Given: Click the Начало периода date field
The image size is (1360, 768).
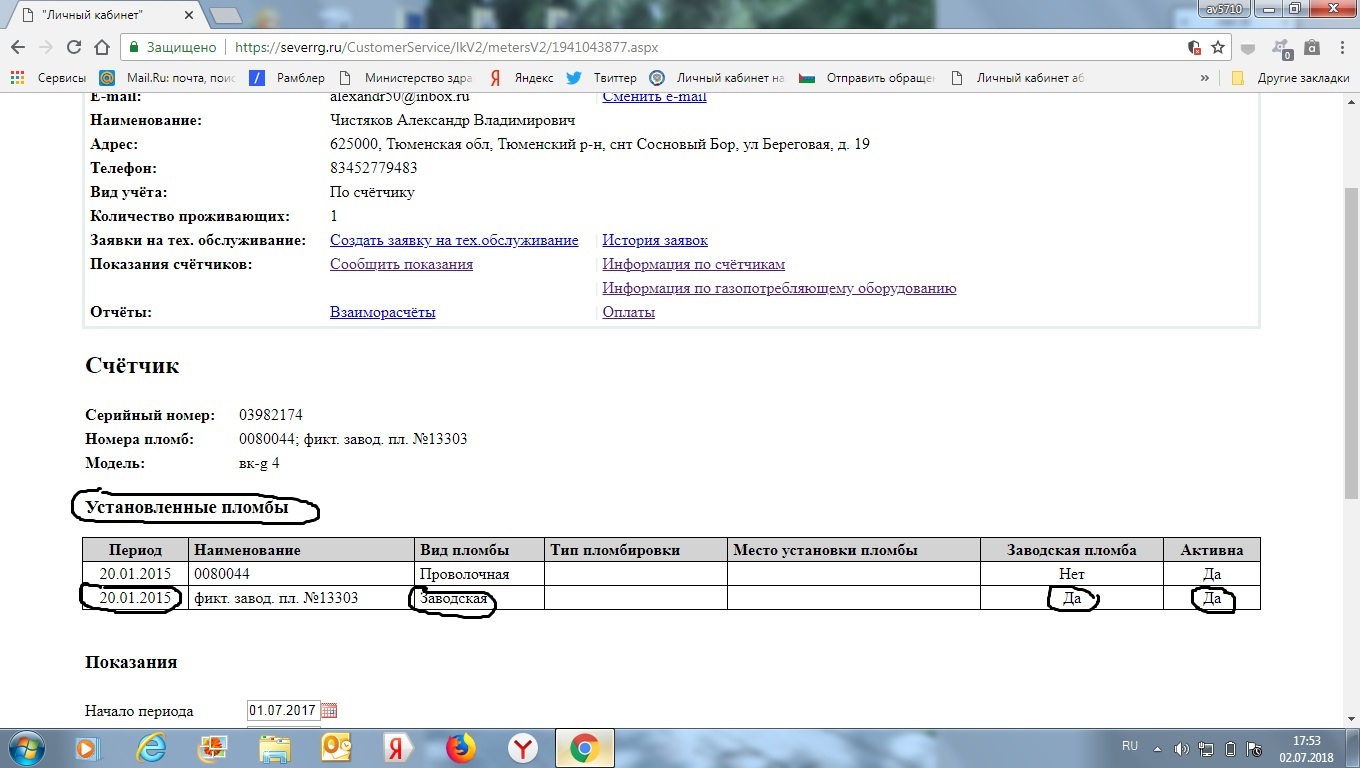Looking at the screenshot, I should pyautogui.click(x=282, y=710).
